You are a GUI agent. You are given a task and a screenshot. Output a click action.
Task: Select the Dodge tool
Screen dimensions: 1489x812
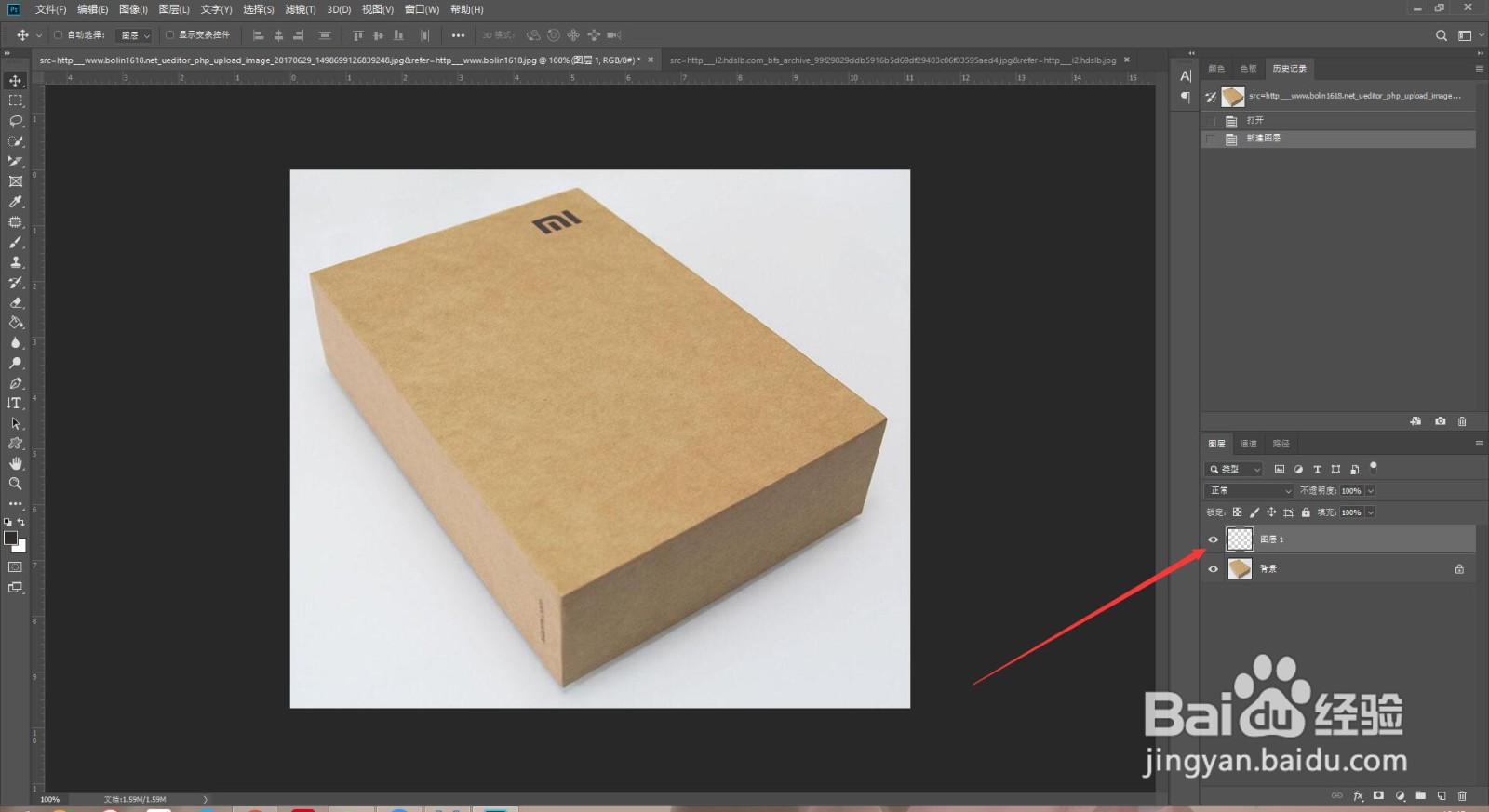[x=16, y=364]
